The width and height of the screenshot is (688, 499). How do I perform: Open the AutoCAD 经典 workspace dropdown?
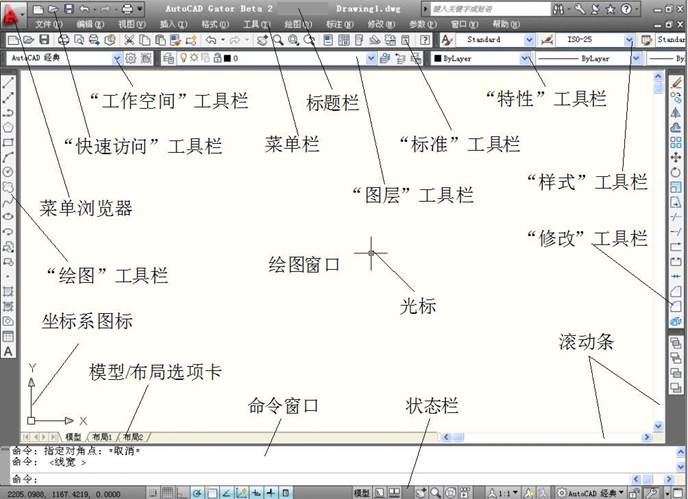117,58
